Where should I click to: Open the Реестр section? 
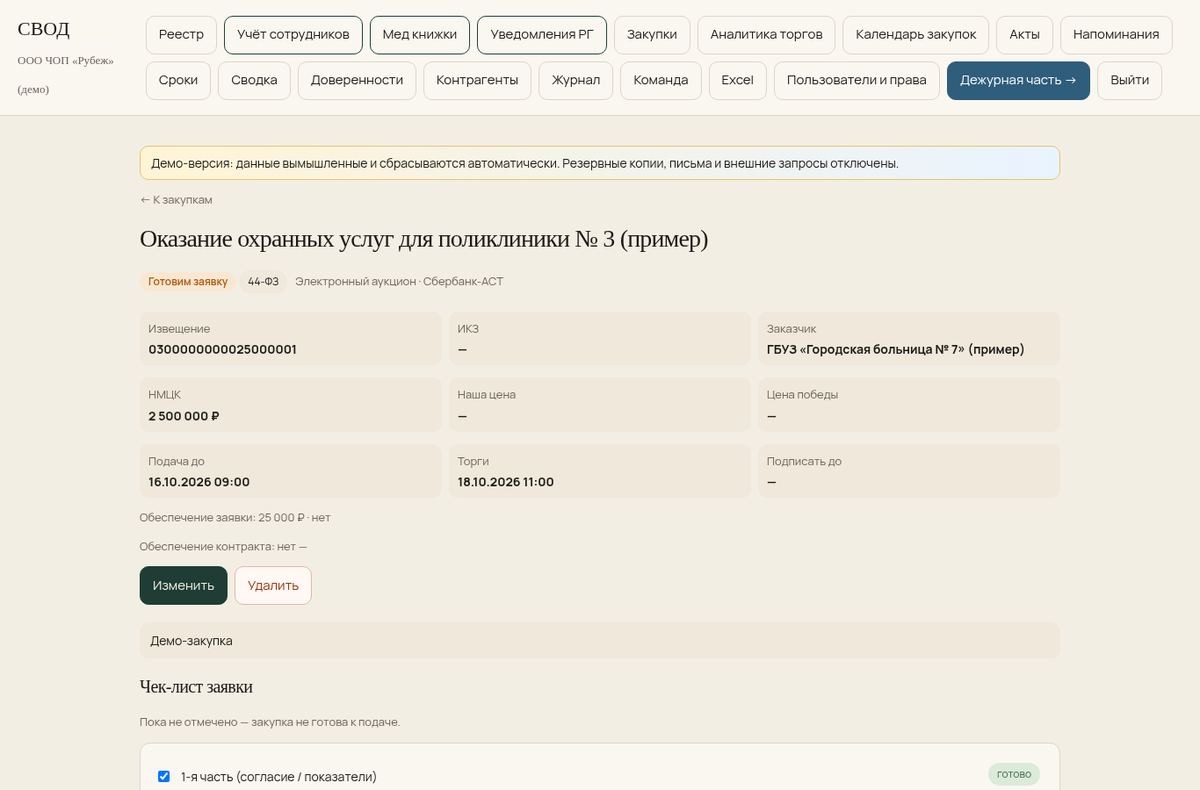(x=181, y=34)
